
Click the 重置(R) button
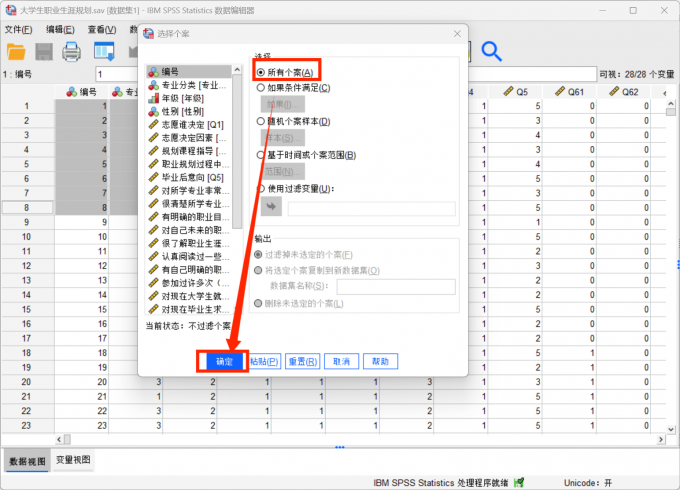point(303,361)
